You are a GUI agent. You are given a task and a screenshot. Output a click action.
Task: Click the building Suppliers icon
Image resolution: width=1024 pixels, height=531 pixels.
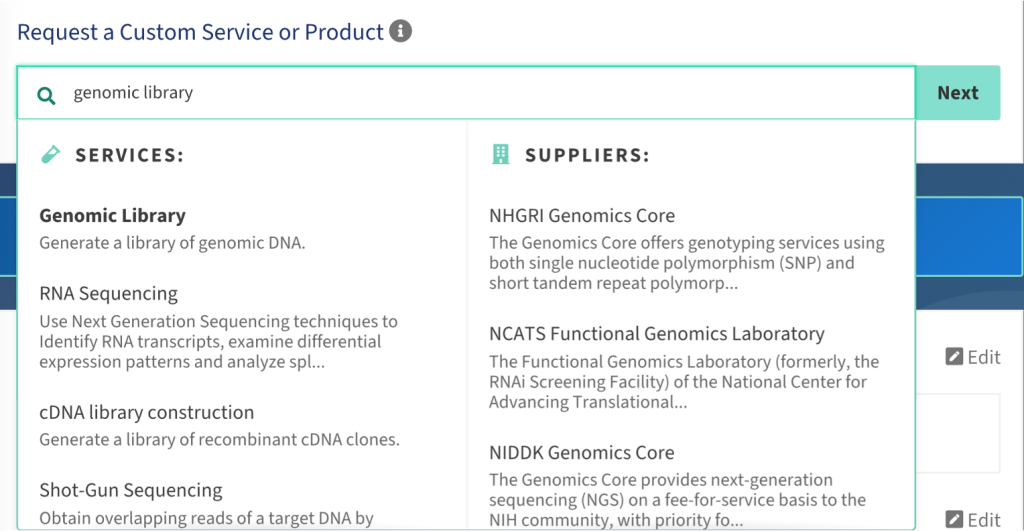500,155
